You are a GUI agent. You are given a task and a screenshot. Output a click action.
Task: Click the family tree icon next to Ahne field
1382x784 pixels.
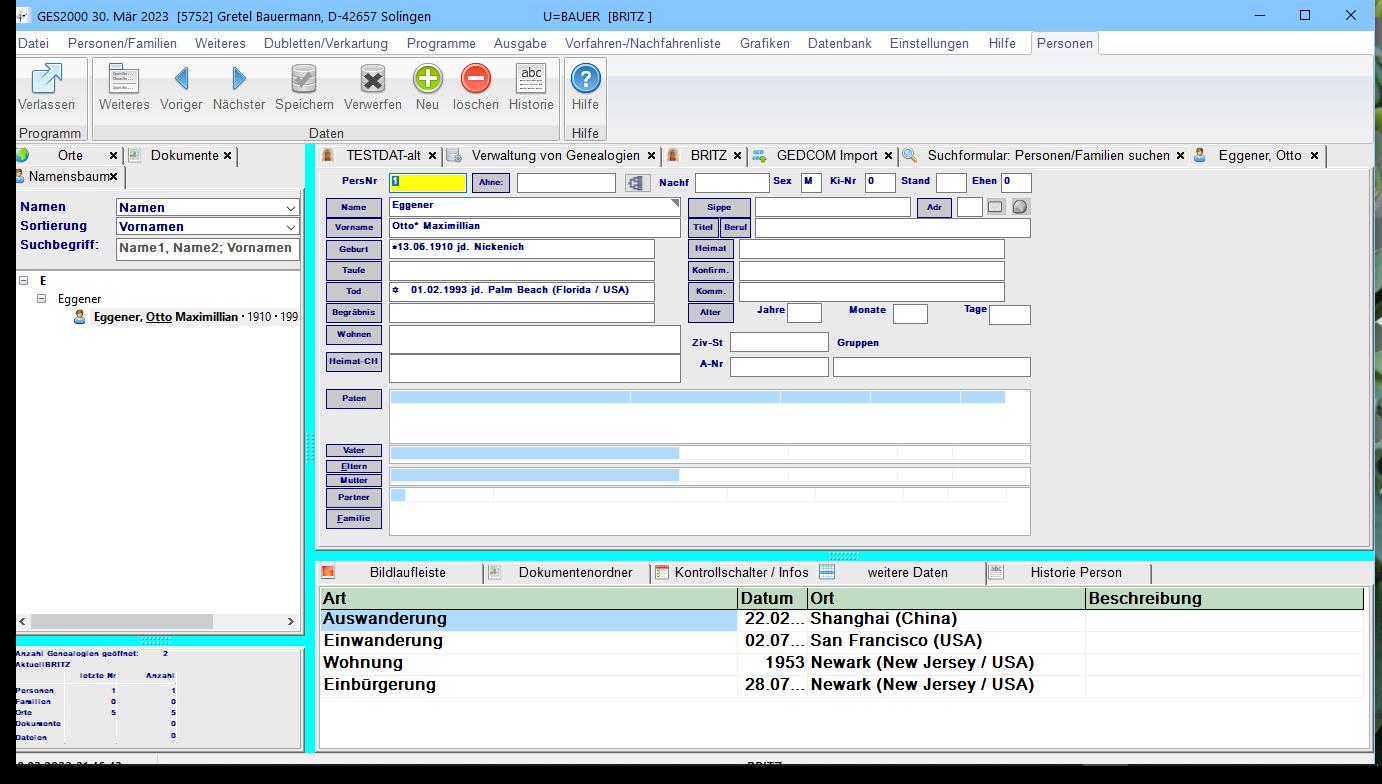tap(636, 183)
